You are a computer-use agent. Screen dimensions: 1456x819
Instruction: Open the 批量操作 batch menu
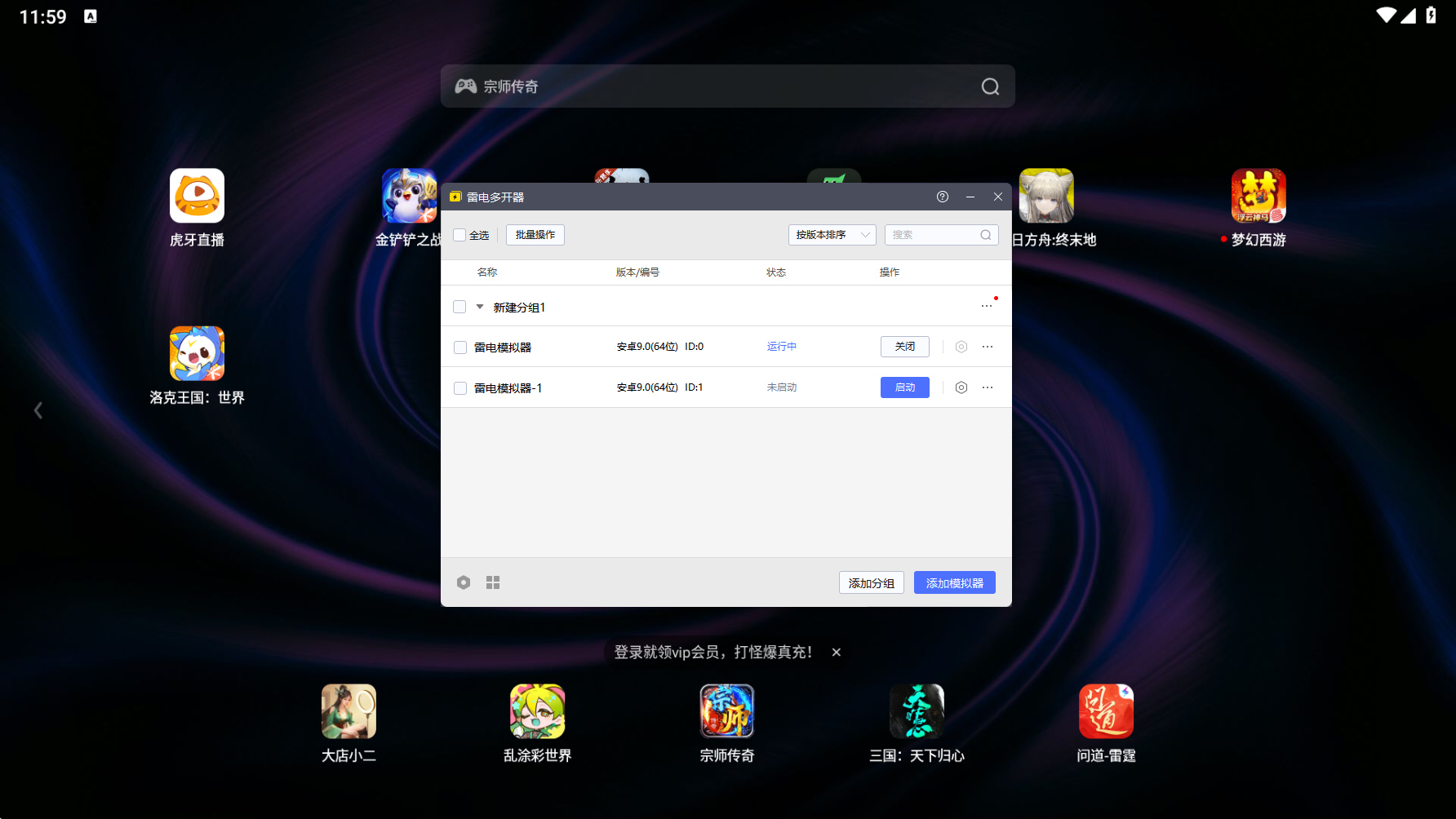(x=535, y=235)
